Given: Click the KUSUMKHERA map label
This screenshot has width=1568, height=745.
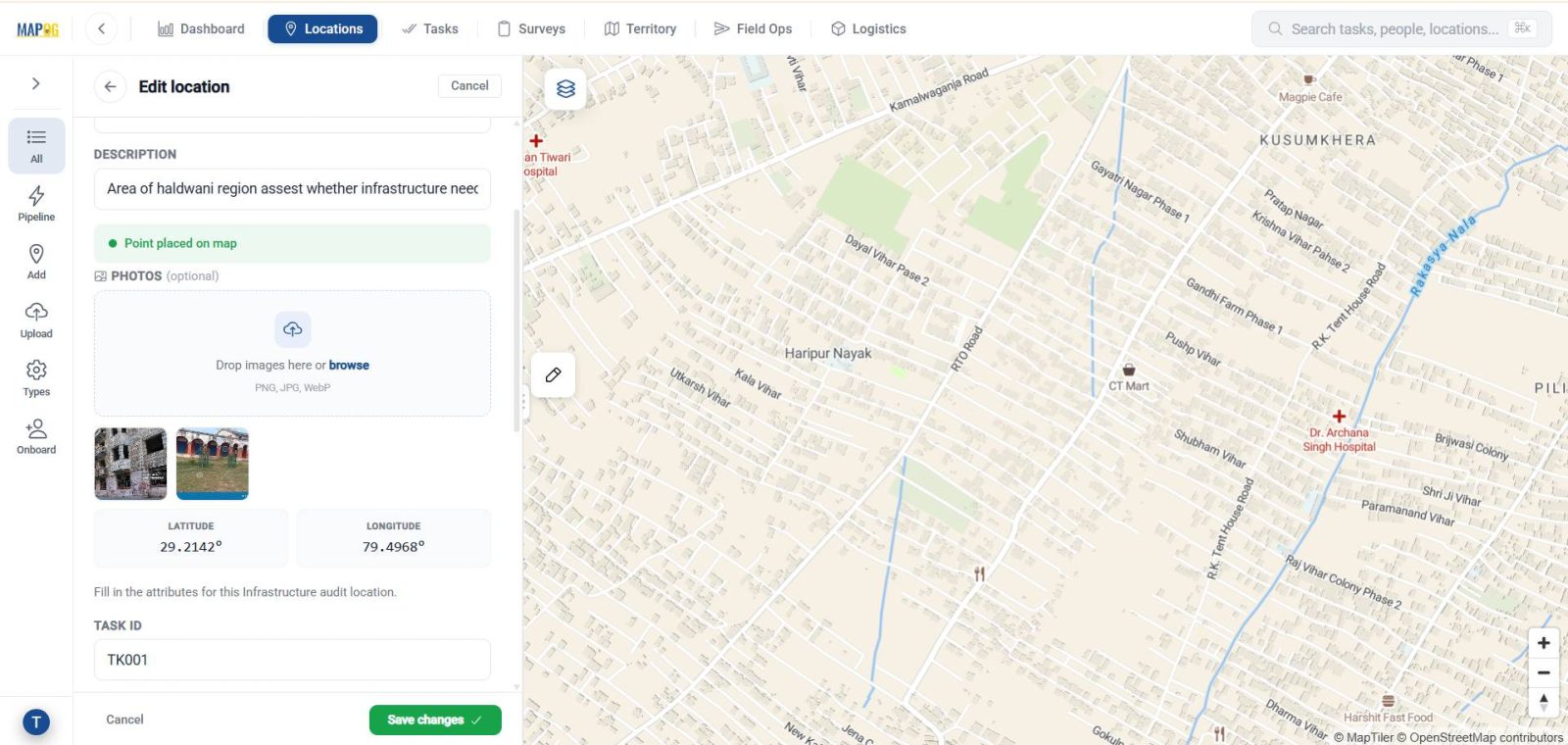Looking at the screenshot, I should click(1317, 140).
